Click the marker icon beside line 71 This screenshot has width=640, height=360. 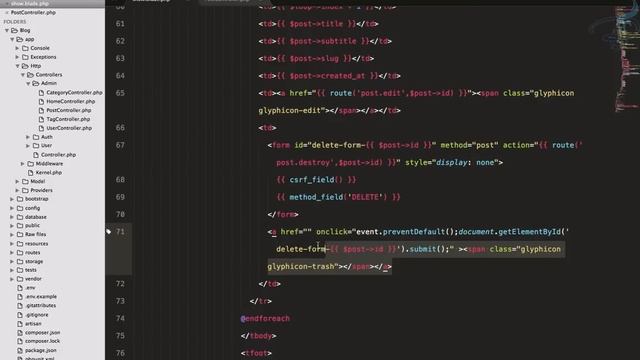(109, 232)
